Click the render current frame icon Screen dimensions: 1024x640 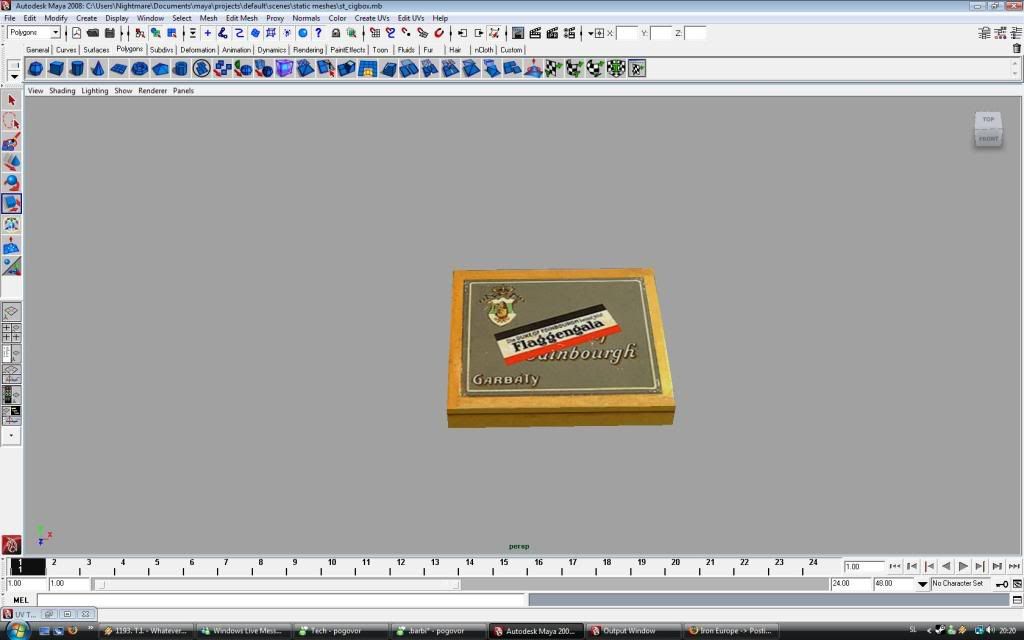coord(535,33)
